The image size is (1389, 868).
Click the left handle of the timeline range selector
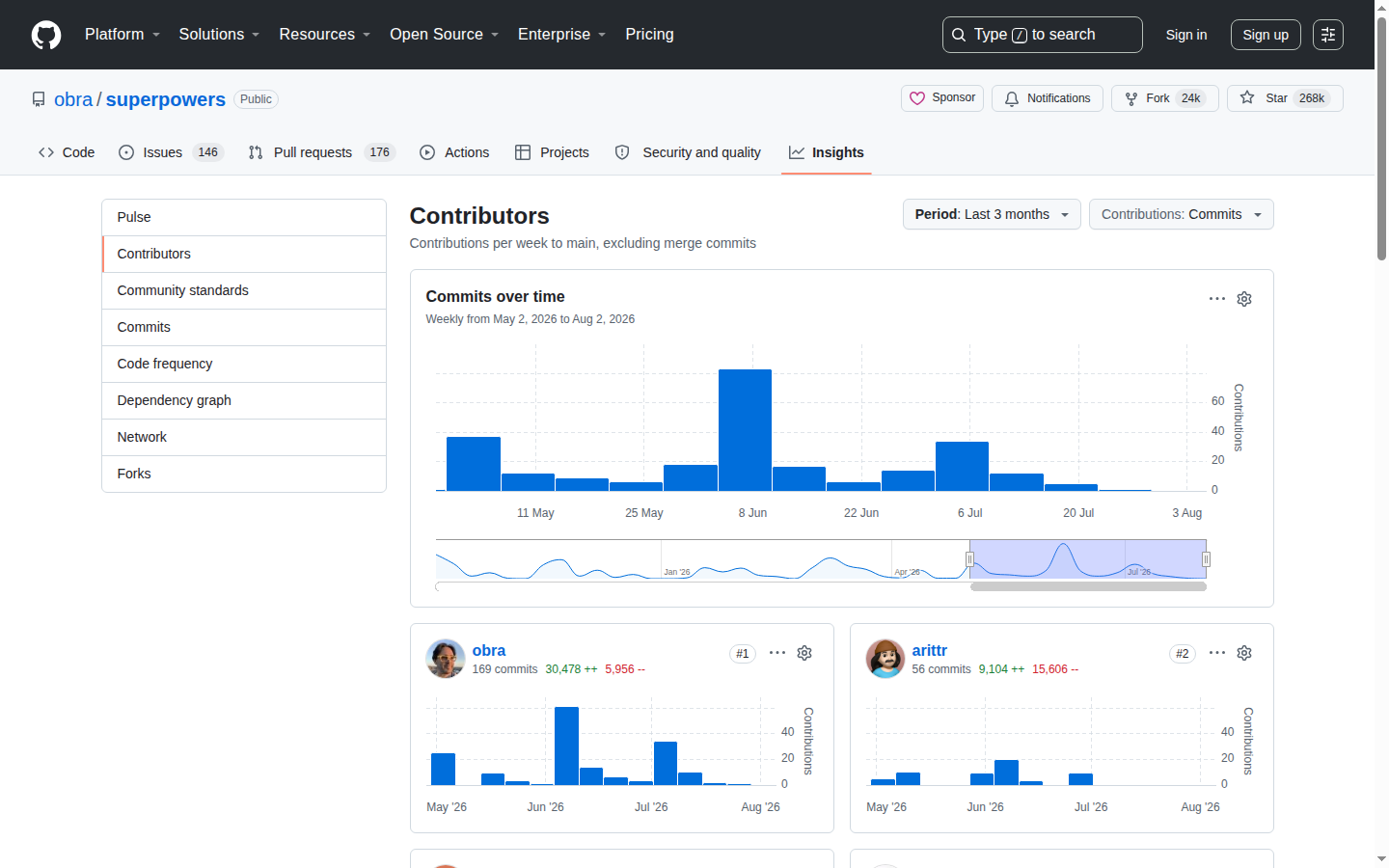(x=970, y=559)
